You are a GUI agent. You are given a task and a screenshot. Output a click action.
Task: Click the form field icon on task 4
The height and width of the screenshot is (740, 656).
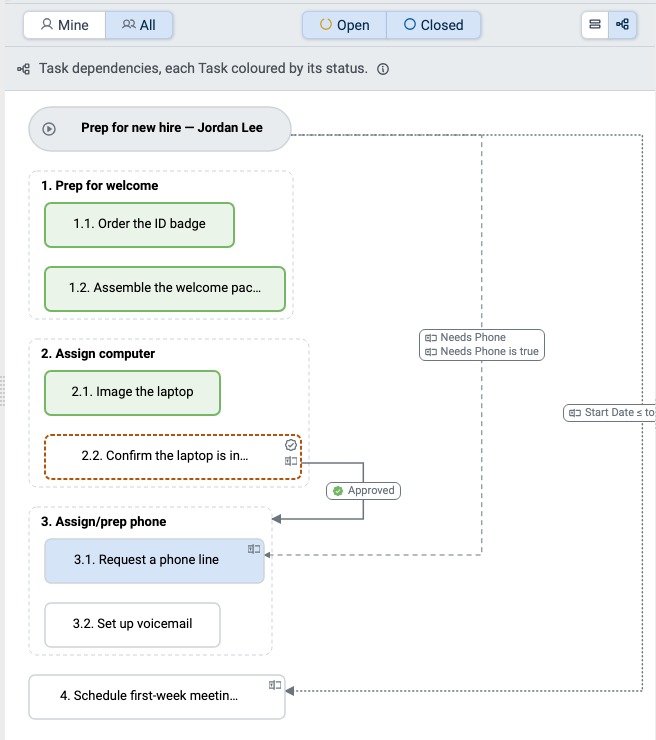pos(275,685)
